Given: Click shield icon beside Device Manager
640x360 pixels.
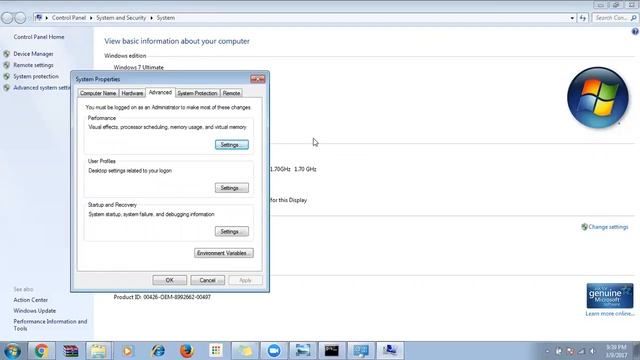Looking at the screenshot, I should click(x=6, y=54).
